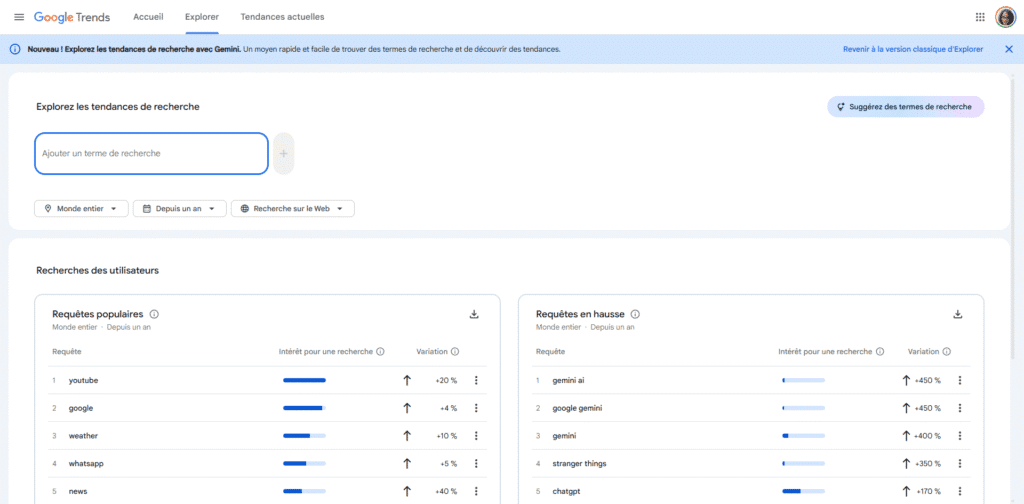The image size is (1024, 504).
Task: Go to the Accueil tab
Action: [148, 17]
